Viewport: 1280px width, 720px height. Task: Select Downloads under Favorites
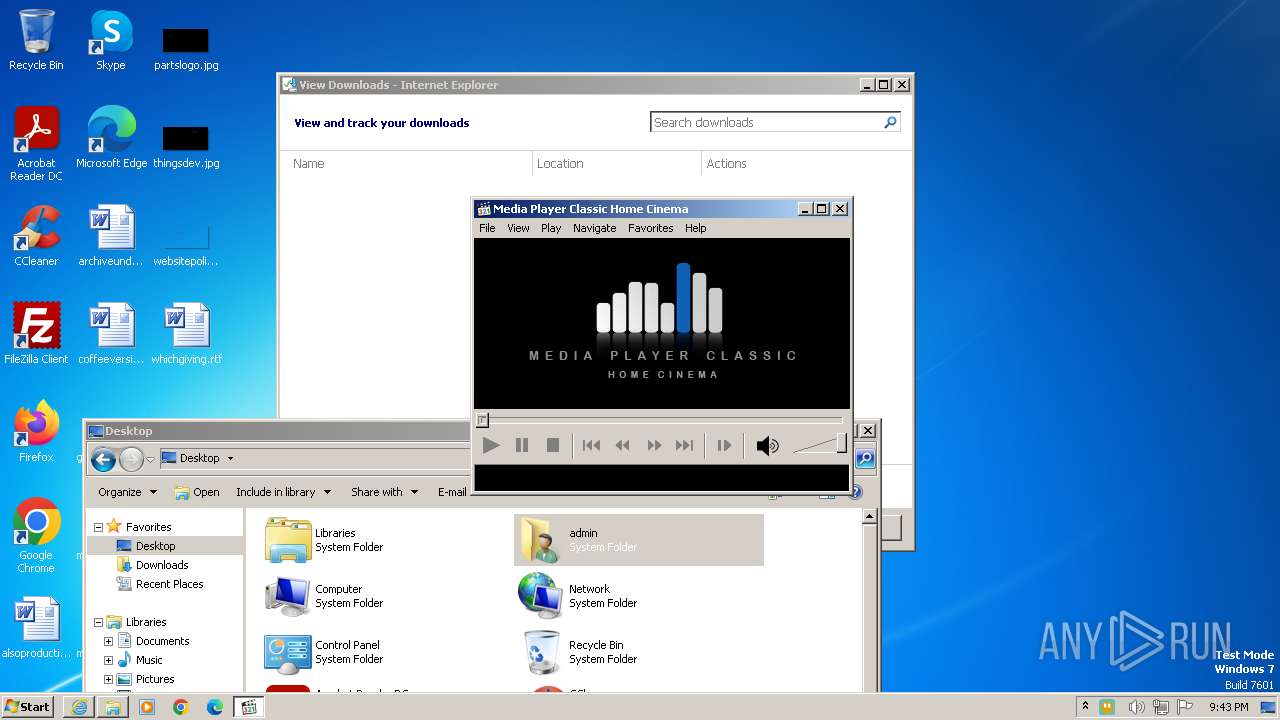162,565
